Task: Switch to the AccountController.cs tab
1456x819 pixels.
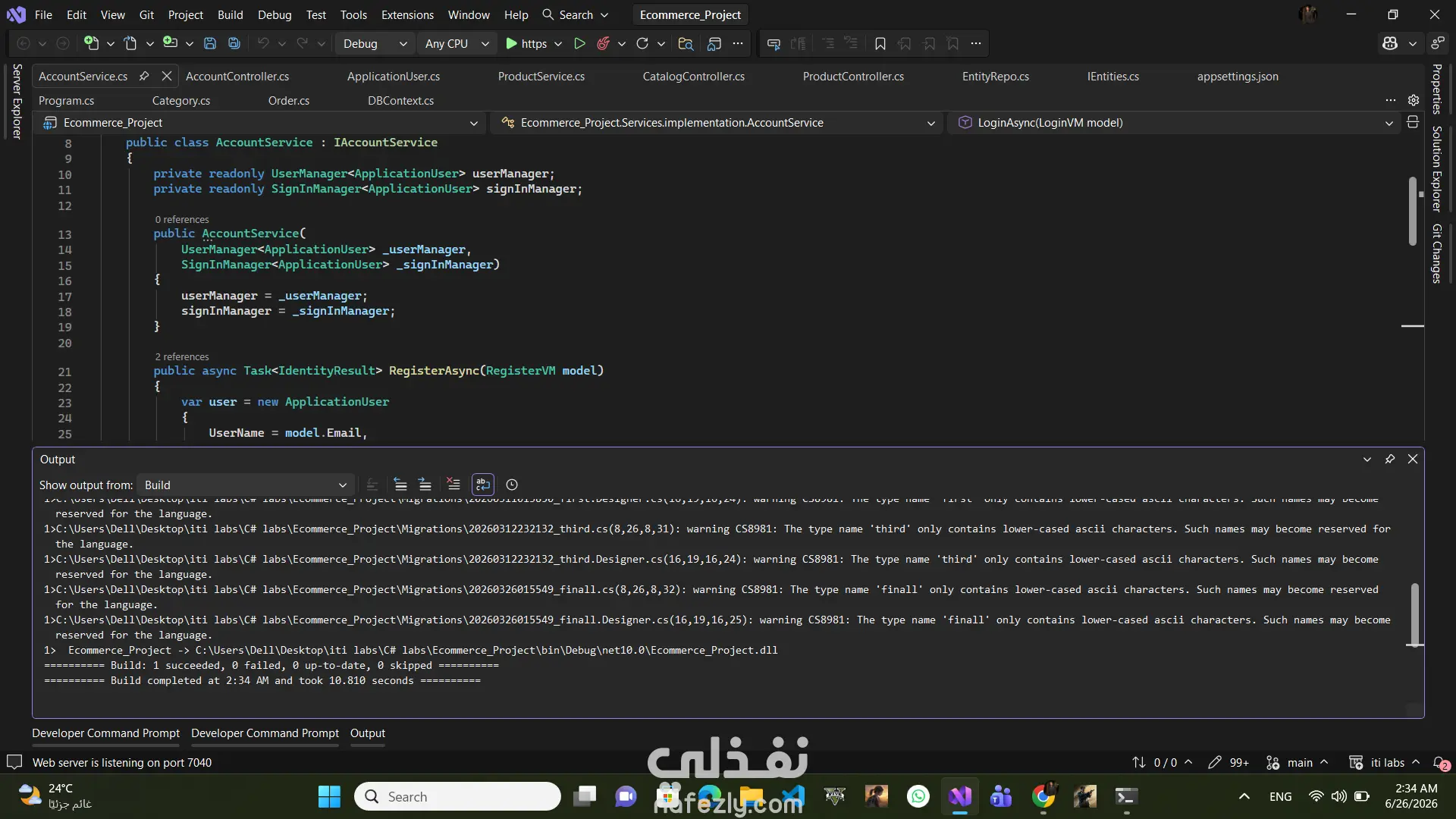Action: point(237,76)
